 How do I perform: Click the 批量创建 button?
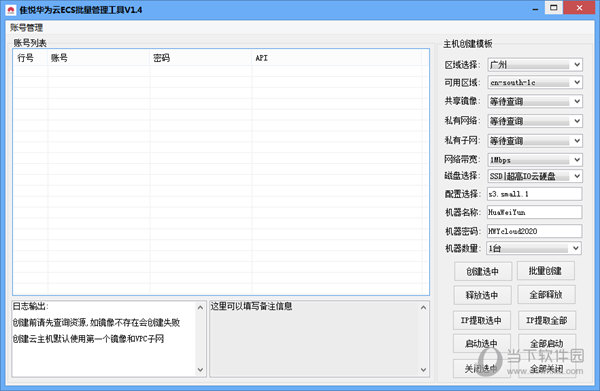(546, 271)
